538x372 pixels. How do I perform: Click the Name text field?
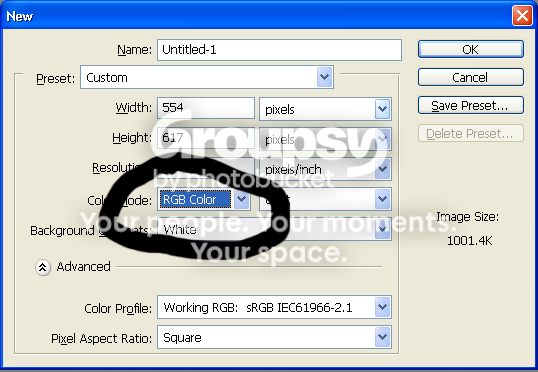point(279,50)
